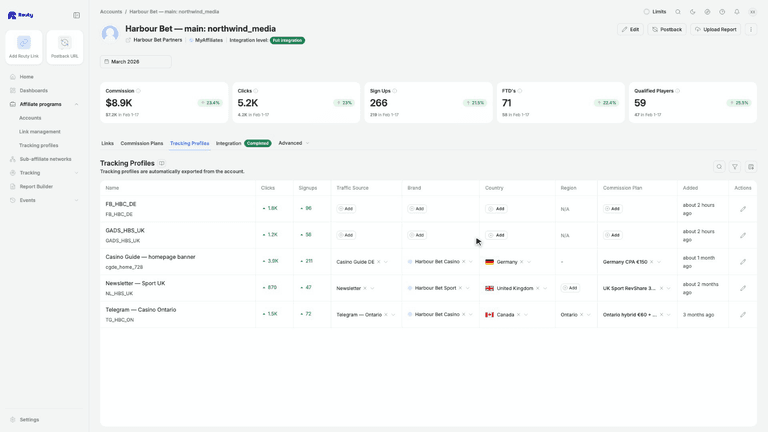Image resolution: width=768 pixels, height=432 pixels.
Task: Click Sign Ups info icon
Action: click(x=395, y=91)
